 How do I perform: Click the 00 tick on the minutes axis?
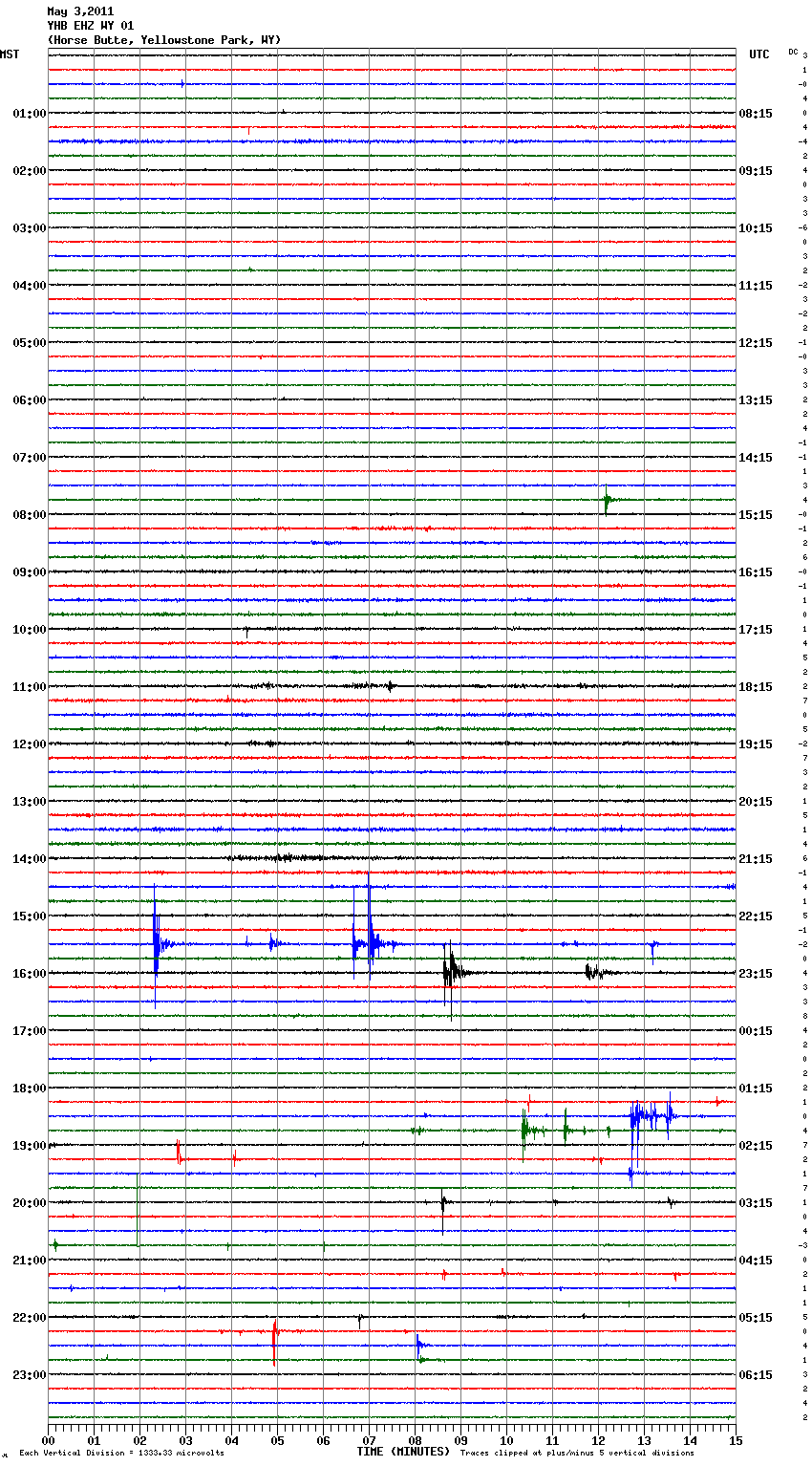(x=48, y=1440)
